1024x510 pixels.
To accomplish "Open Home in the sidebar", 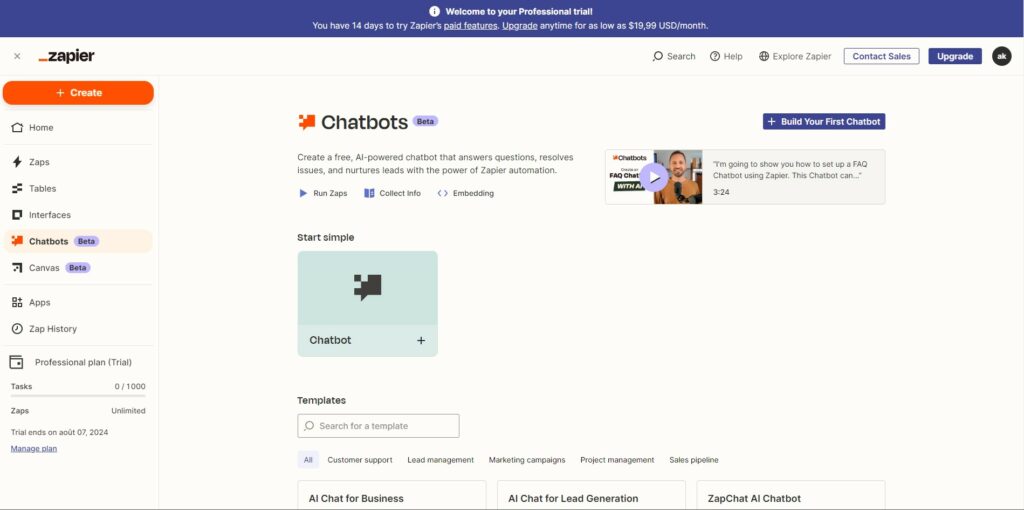I will pos(78,127).
